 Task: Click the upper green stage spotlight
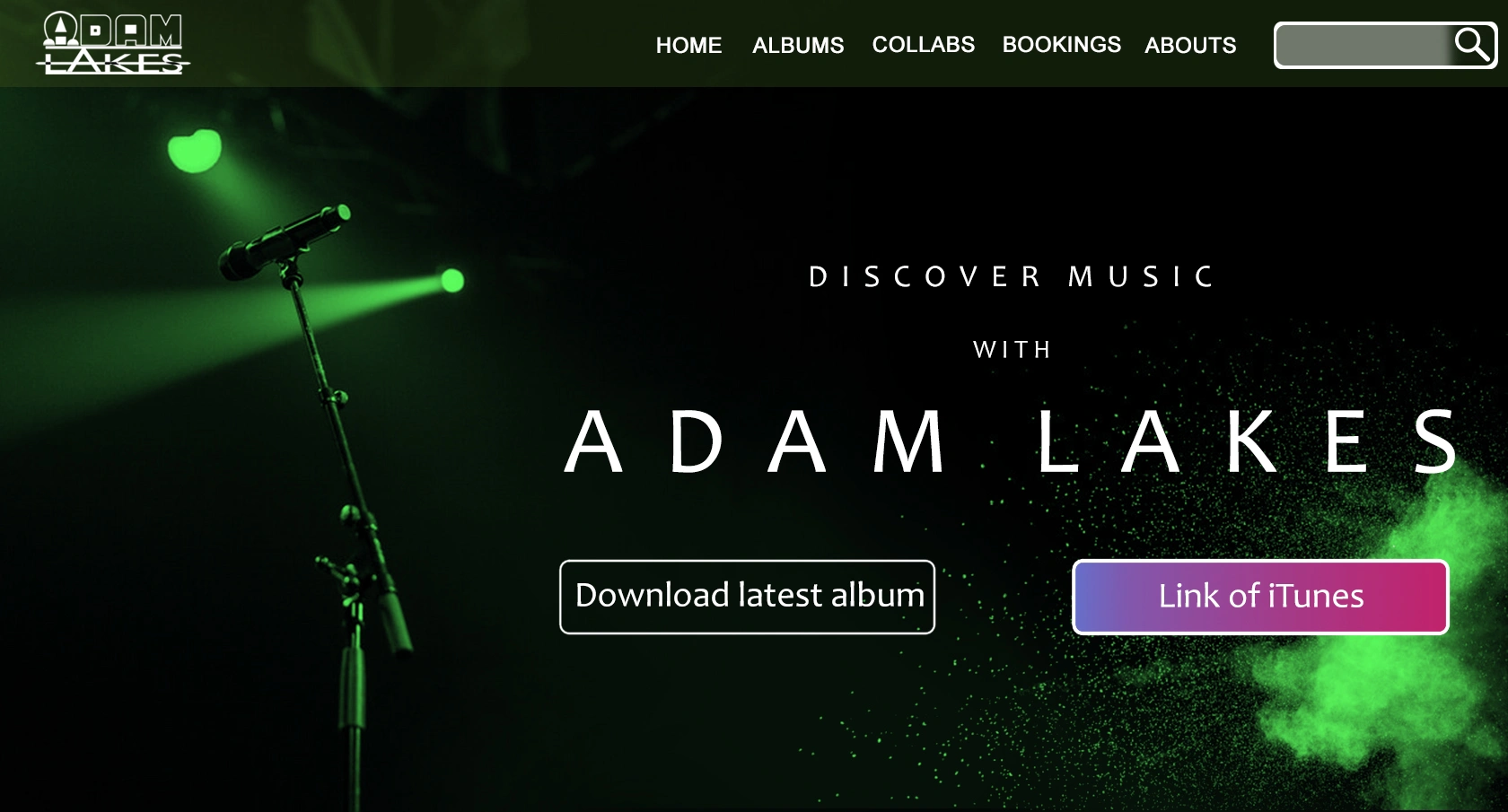[195, 150]
